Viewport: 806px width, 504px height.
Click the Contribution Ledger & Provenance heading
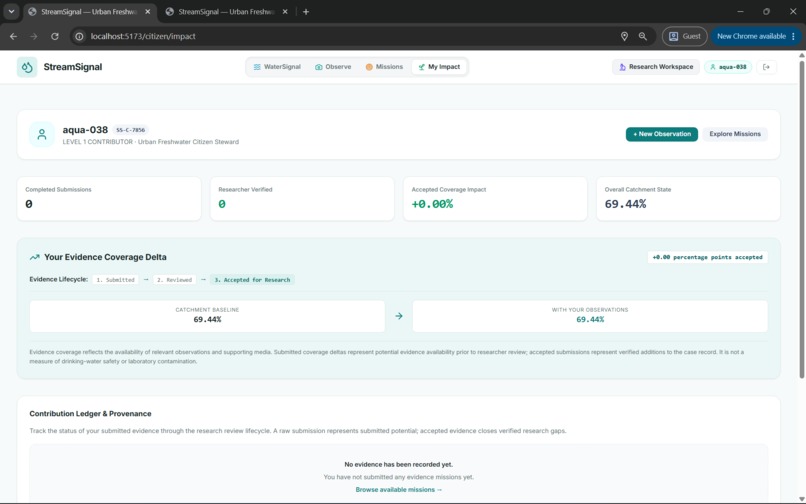coord(90,413)
